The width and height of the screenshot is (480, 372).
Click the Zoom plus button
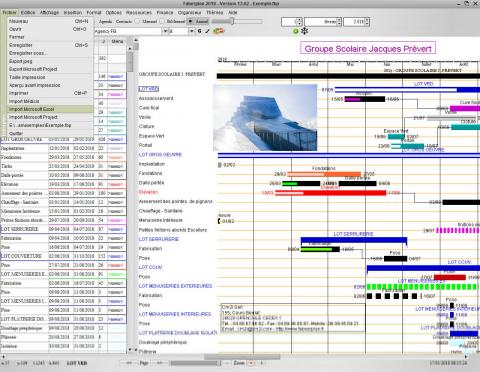pos(261,363)
